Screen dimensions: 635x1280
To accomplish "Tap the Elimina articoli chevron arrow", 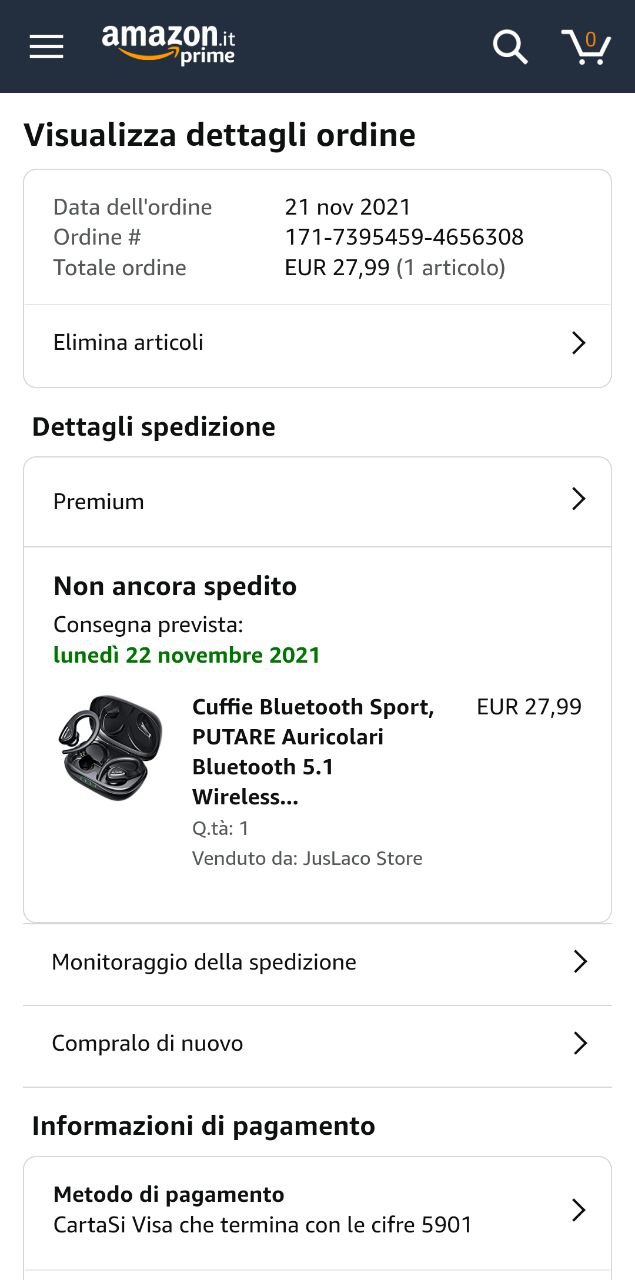I will pos(578,343).
